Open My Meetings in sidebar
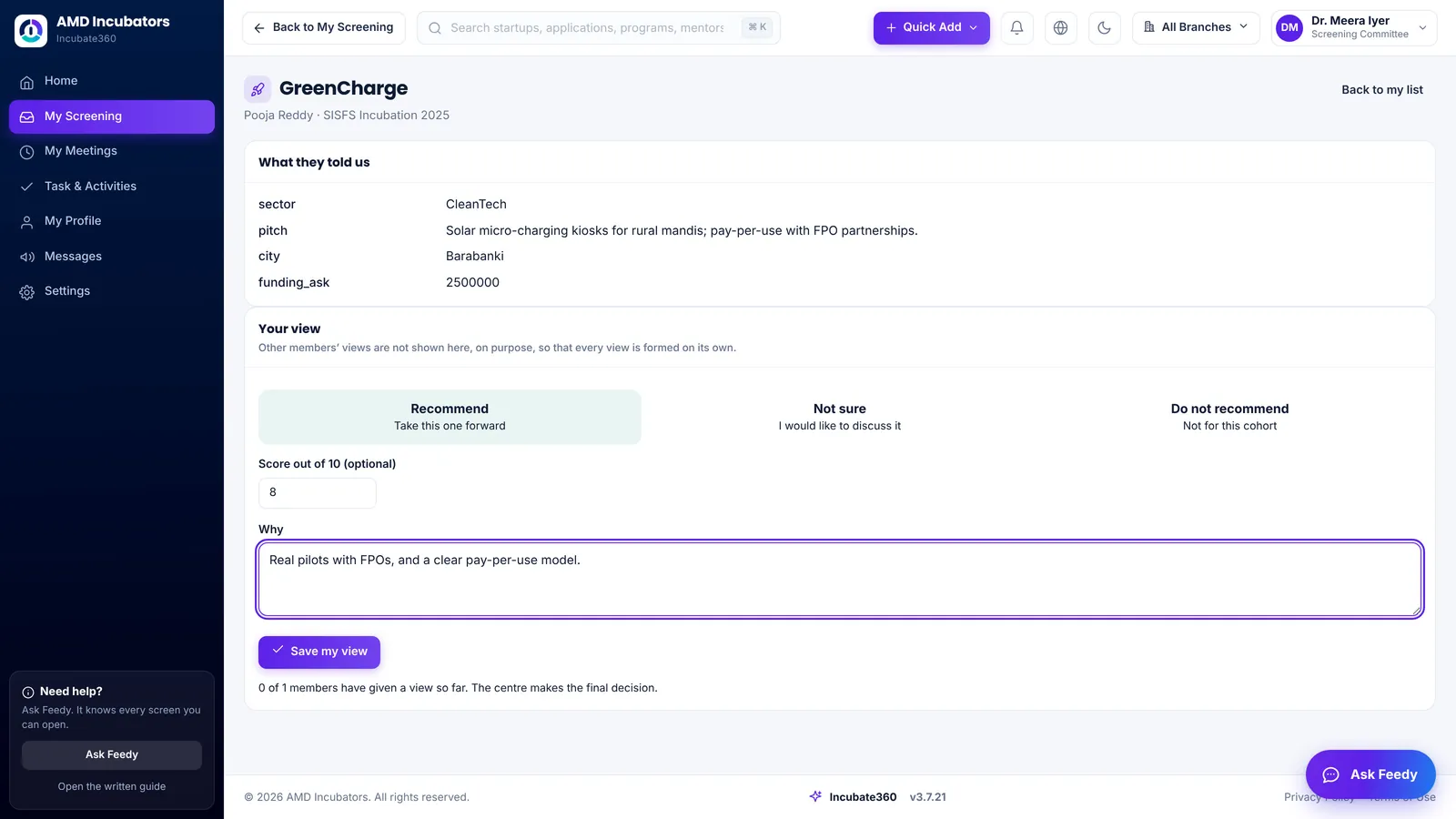 point(112,151)
